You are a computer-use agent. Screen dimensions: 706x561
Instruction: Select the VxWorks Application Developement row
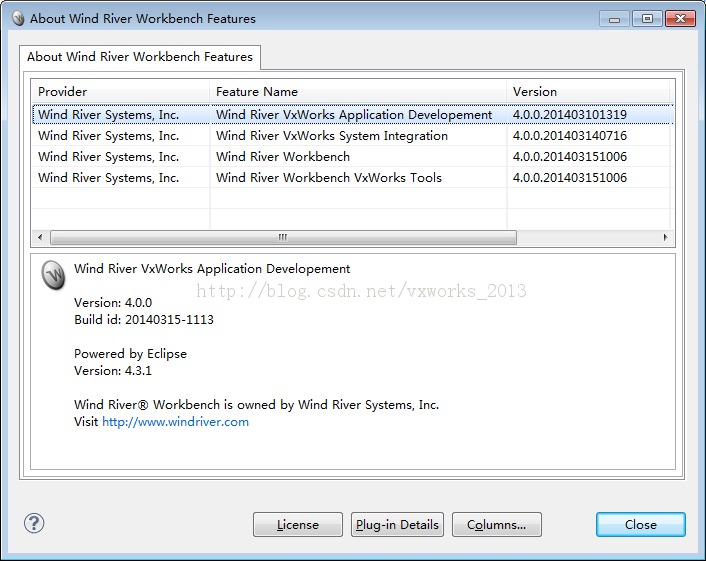click(x=352, y=114)
